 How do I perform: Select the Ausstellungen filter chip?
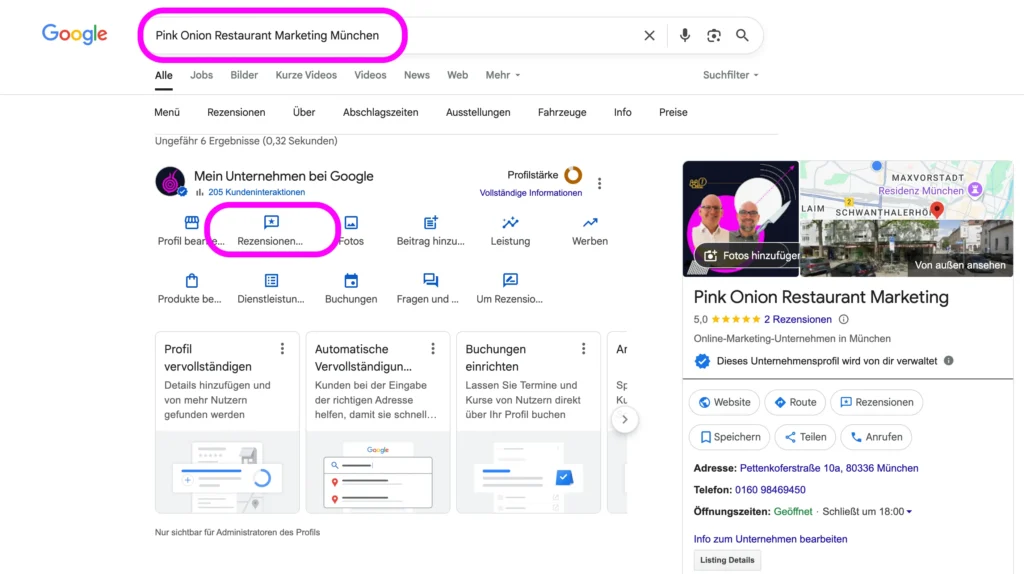tap(478, 112)
